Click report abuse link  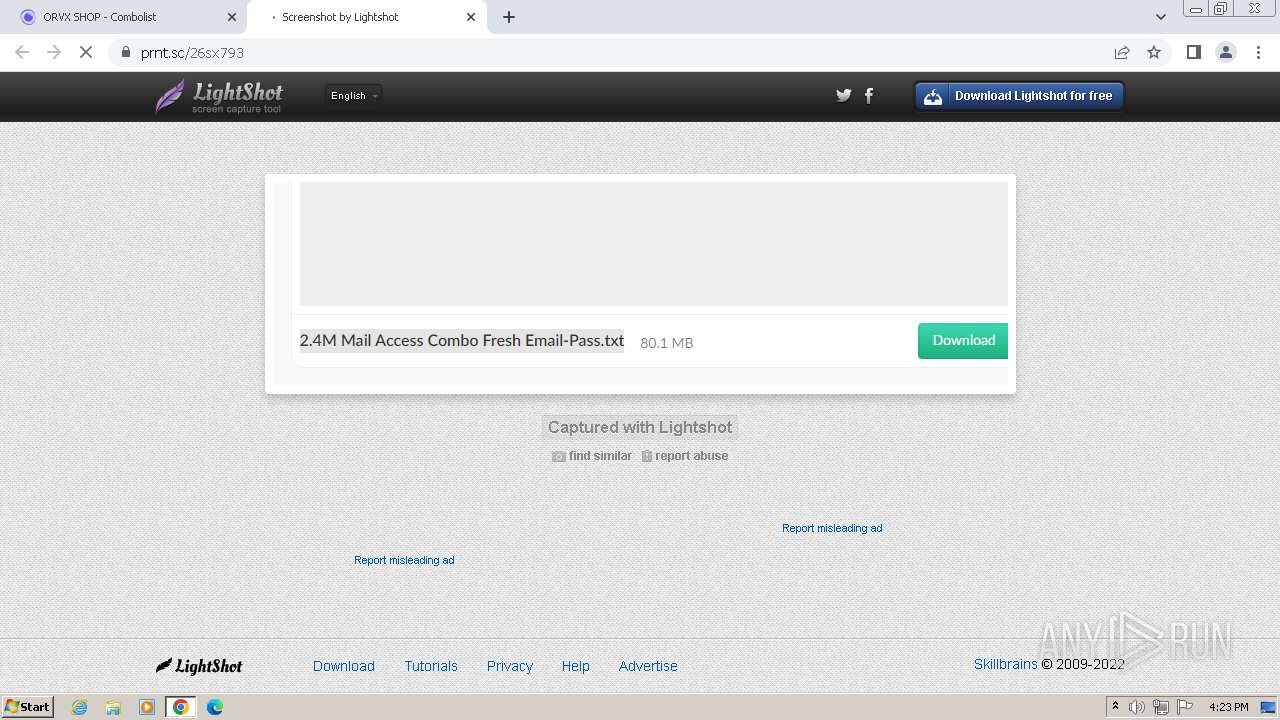pos(685,456)
